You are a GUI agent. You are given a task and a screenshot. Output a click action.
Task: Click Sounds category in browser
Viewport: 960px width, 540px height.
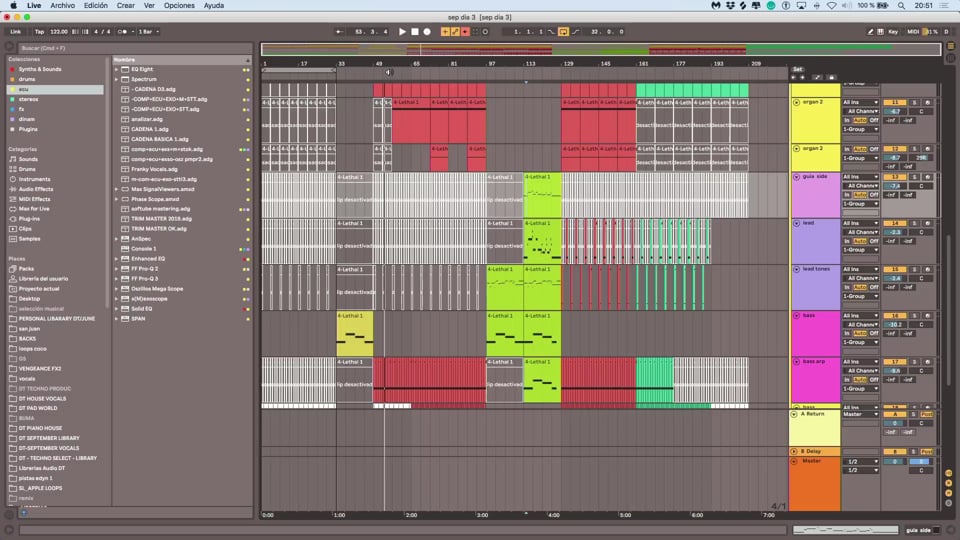28,159
